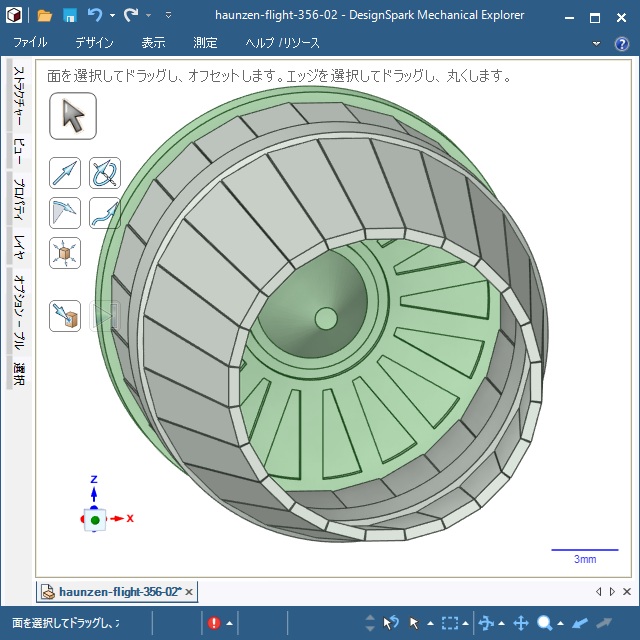The image size is (640, 640).
Task: Activate the Pan view tool
Action: coord(521,623)
